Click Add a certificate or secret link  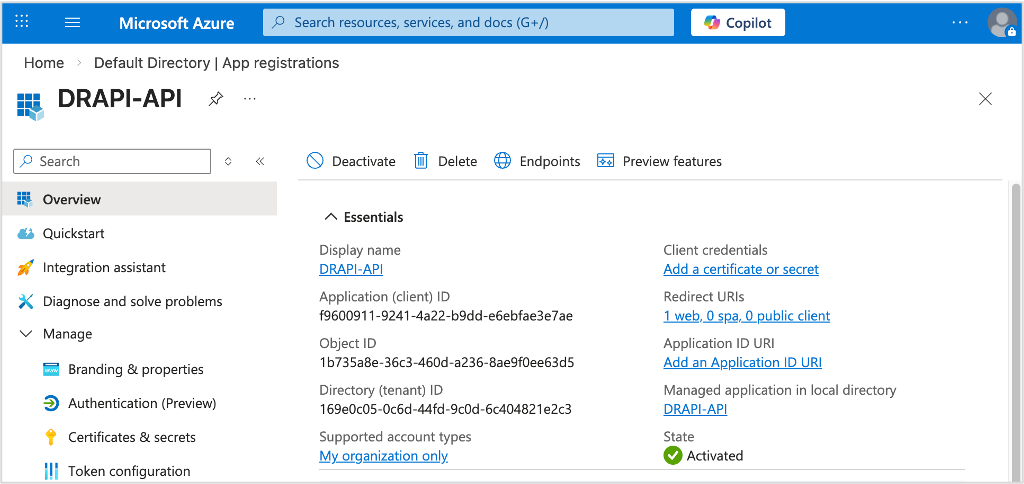click(740, 269)
